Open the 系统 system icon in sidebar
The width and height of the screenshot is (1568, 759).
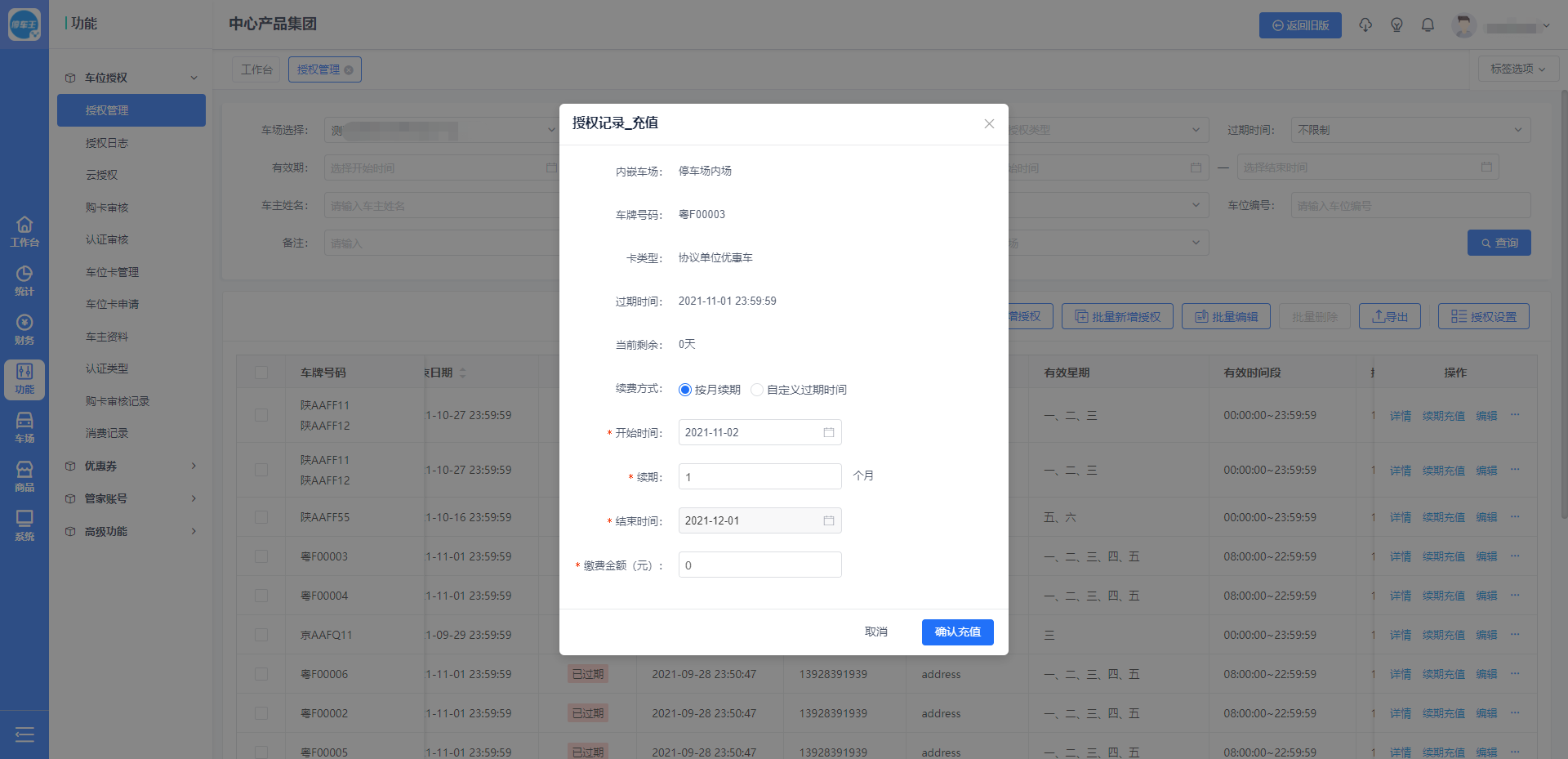coord(24,525)
